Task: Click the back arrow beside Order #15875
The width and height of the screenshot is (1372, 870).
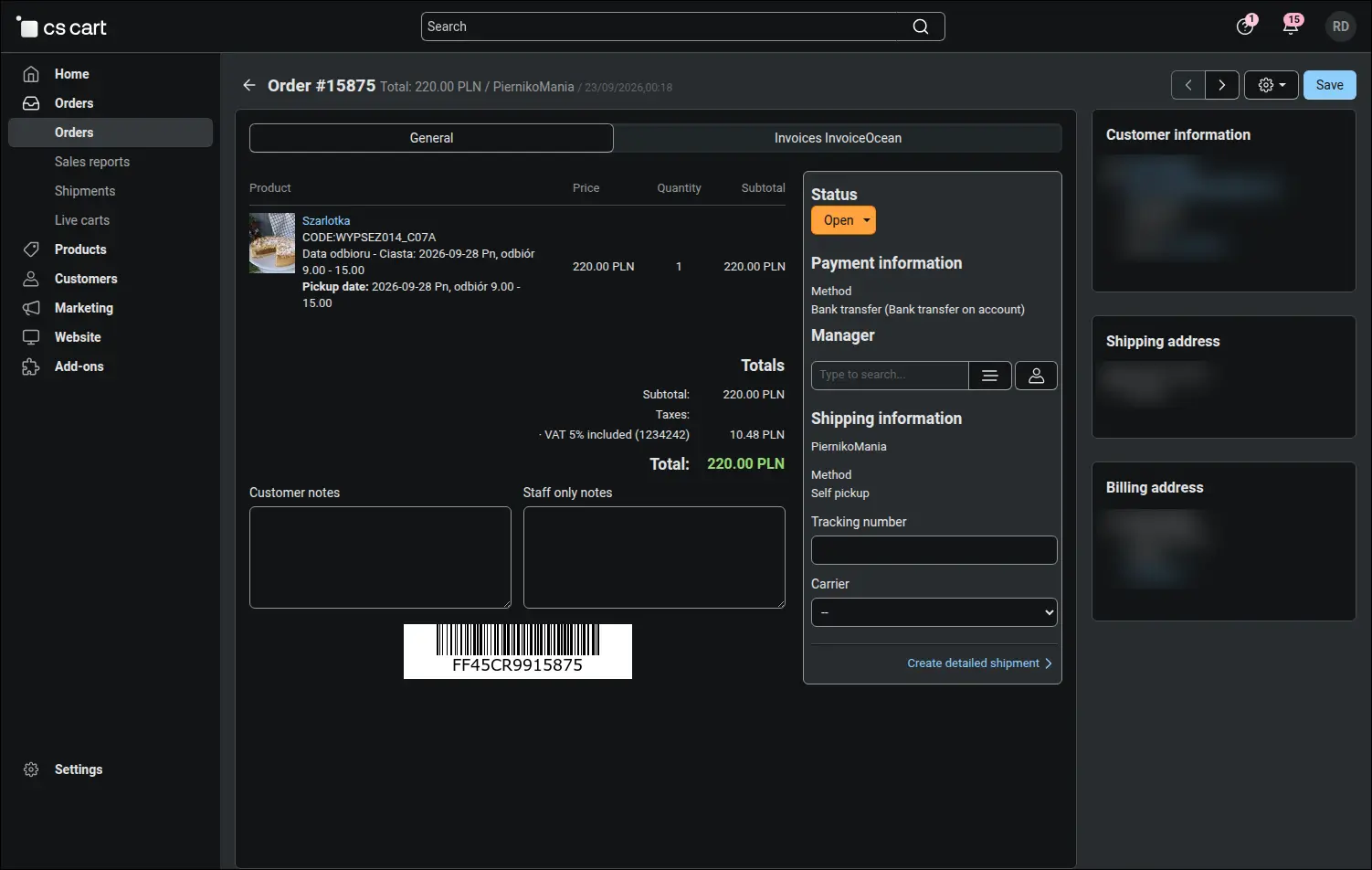Action: 248,85
